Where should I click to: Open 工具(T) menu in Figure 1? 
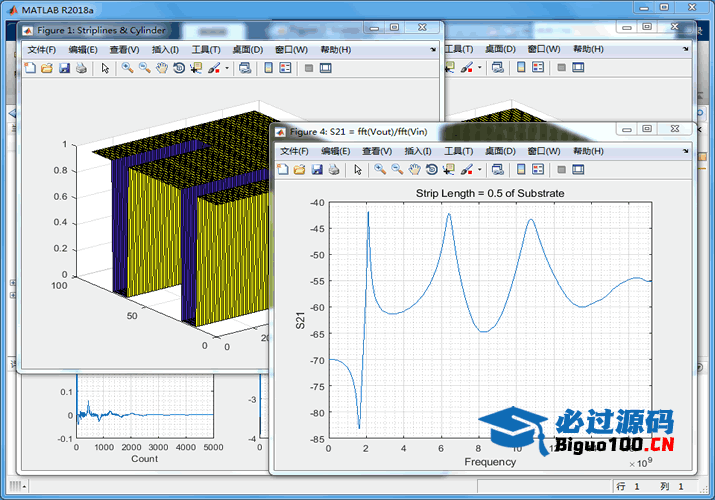(206, 50)
